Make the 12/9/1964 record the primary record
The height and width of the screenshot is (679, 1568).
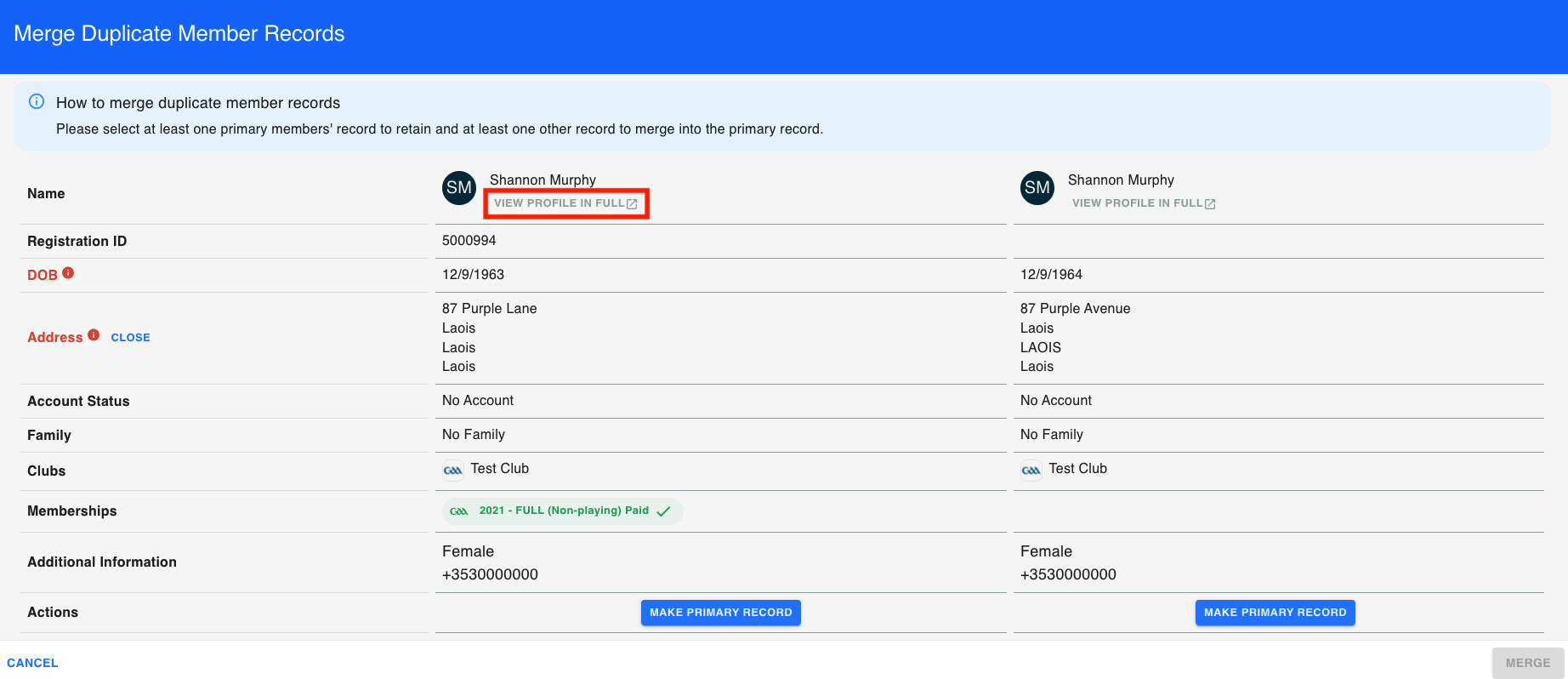(x=1275, y=613)
